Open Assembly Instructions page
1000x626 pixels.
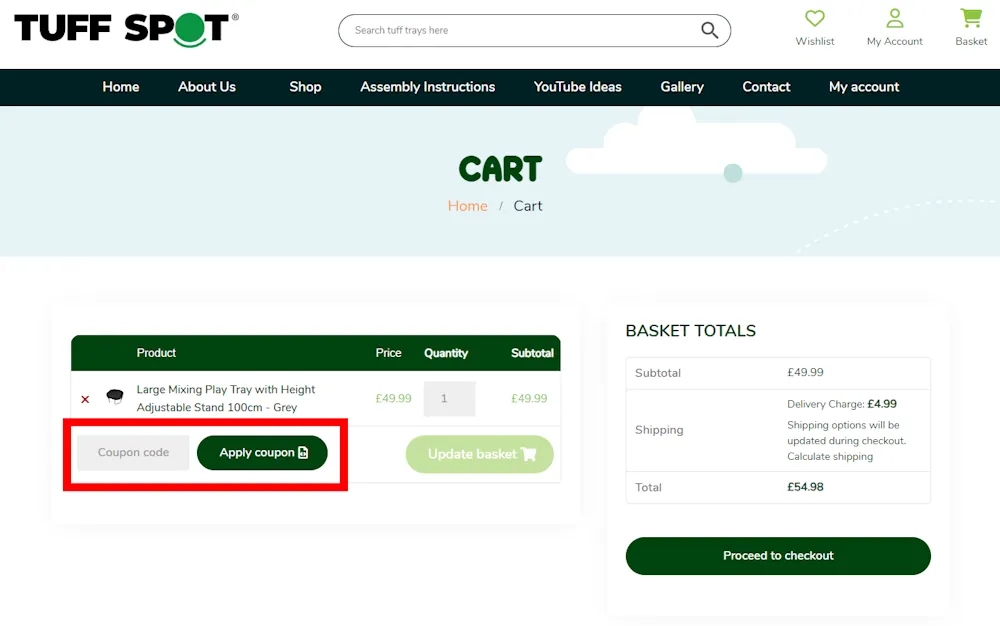427,87
